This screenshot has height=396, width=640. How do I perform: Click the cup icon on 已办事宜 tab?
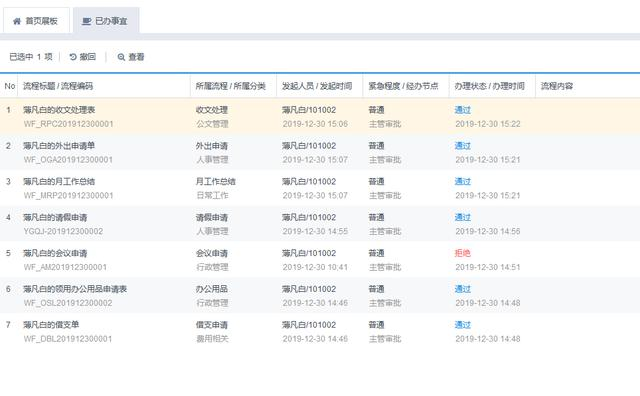[87, 21]
